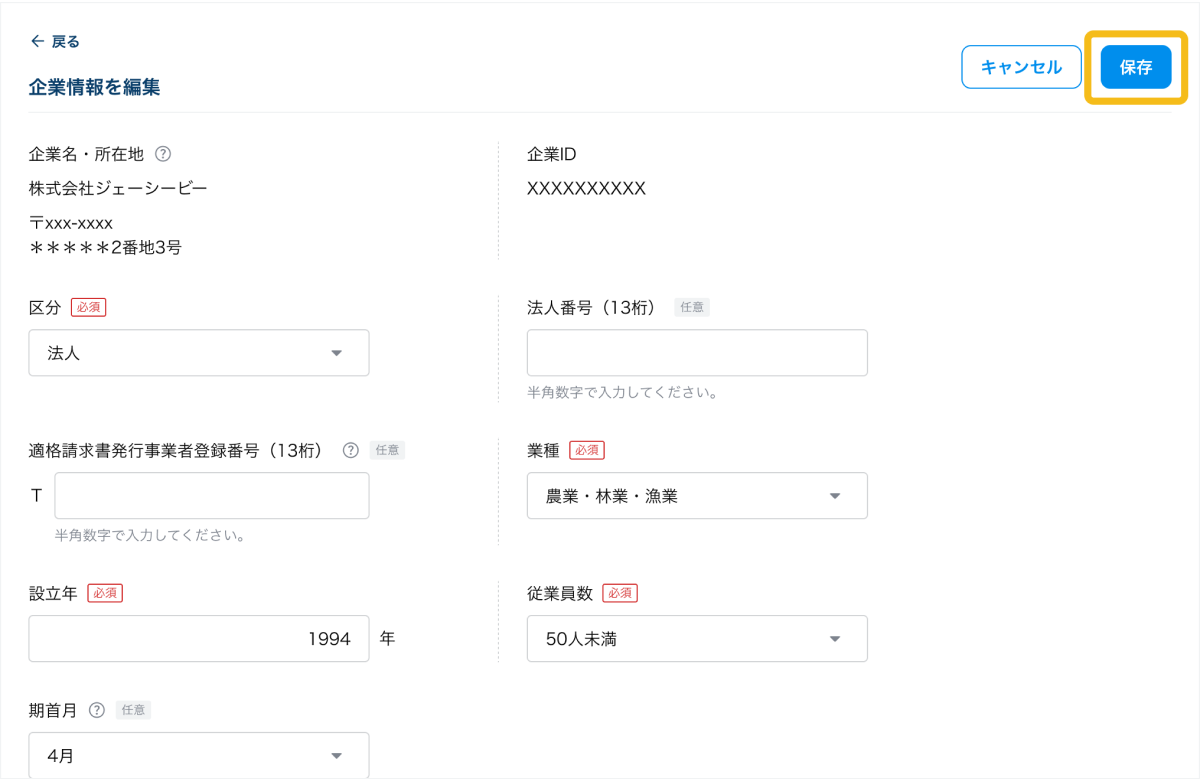
Task: Click the 必須 badge next to 区分
Action: pyautogui.click(x=88, y=307)
